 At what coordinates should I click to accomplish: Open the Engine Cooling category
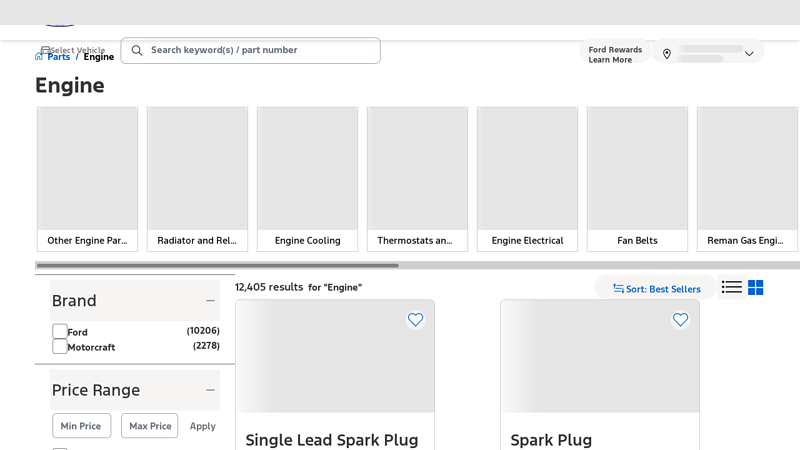tap(308, 179)
